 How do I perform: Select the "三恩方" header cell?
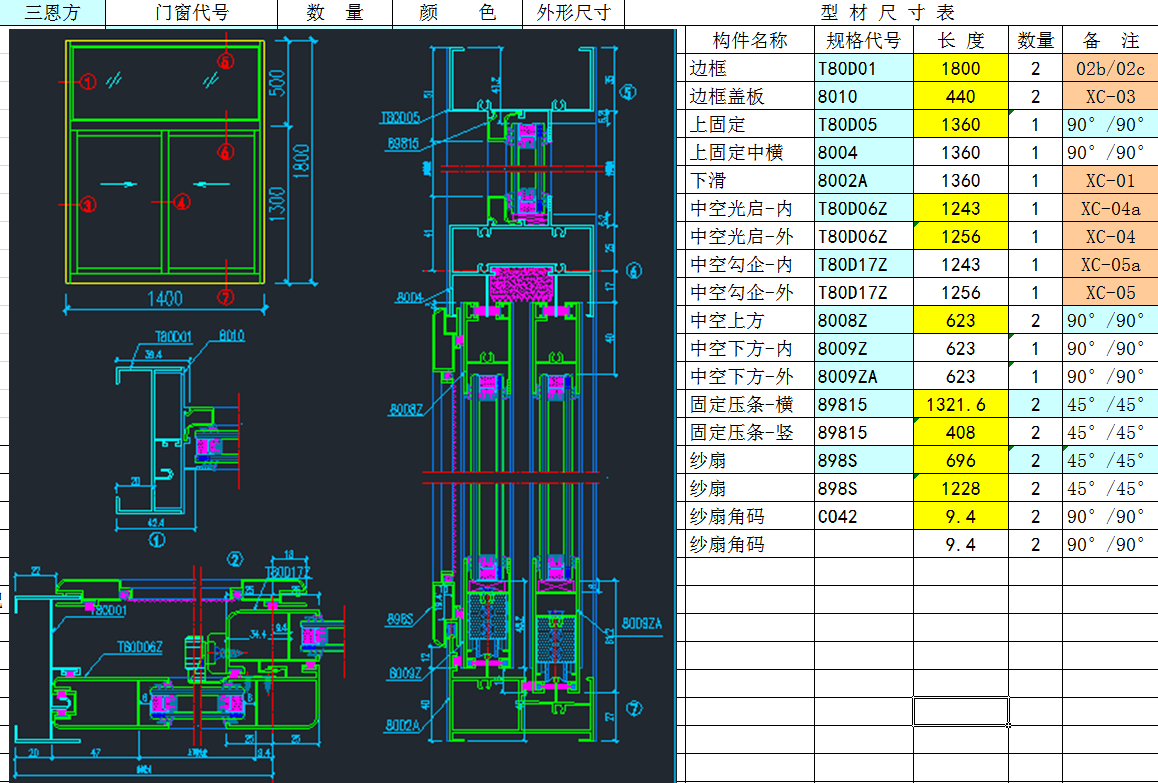[52, 13]
